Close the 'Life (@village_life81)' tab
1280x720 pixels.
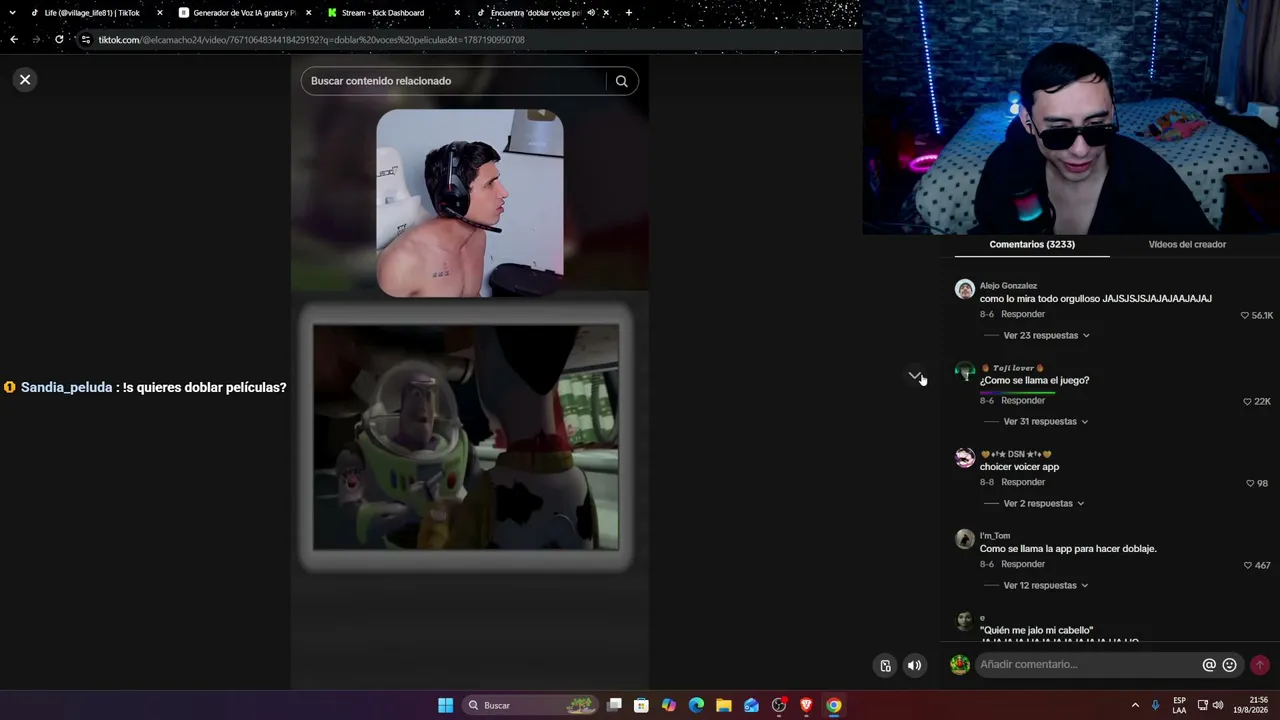(159, 13)
